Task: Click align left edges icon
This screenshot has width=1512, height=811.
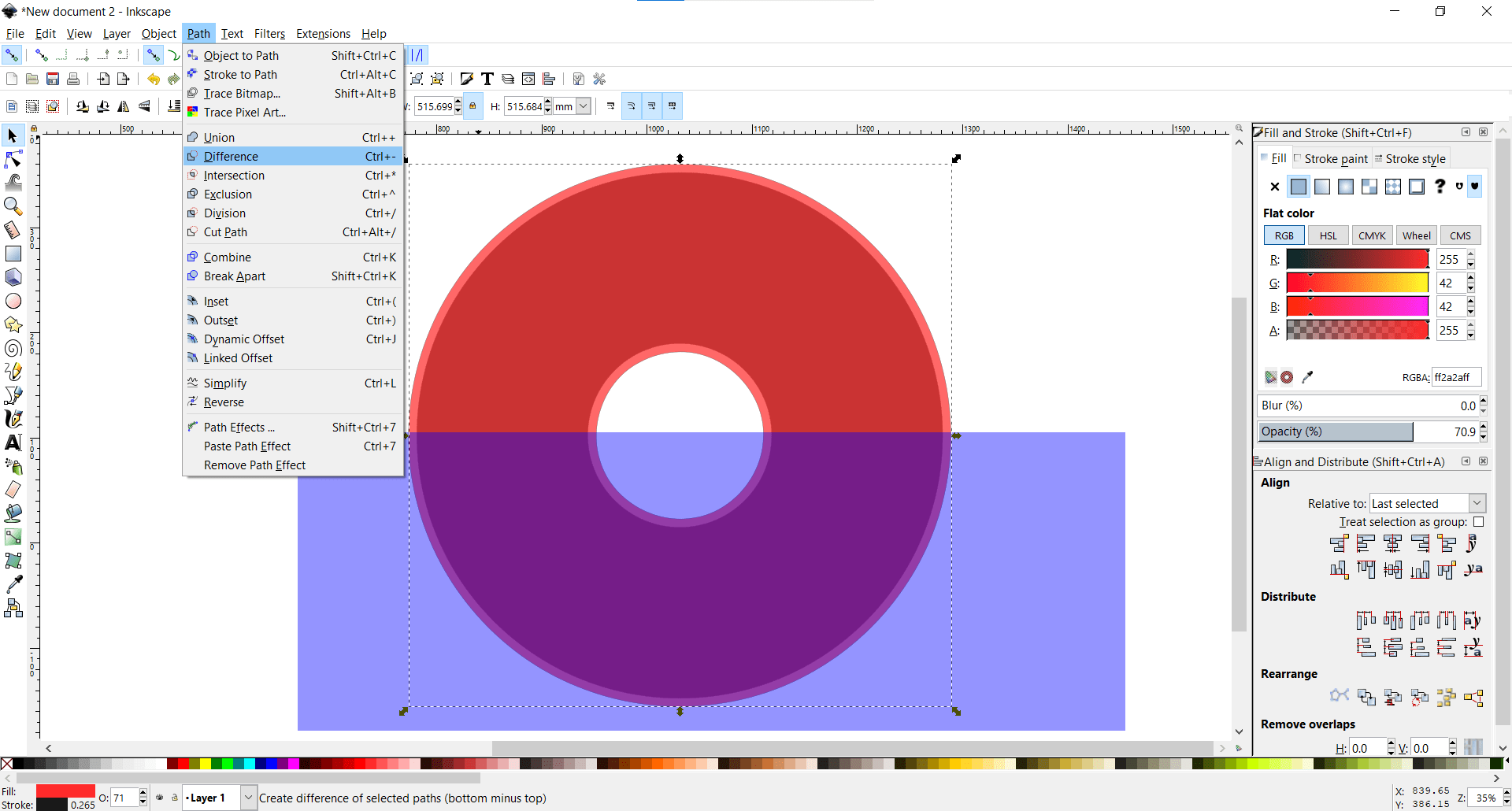Action: pos(1366,543)
